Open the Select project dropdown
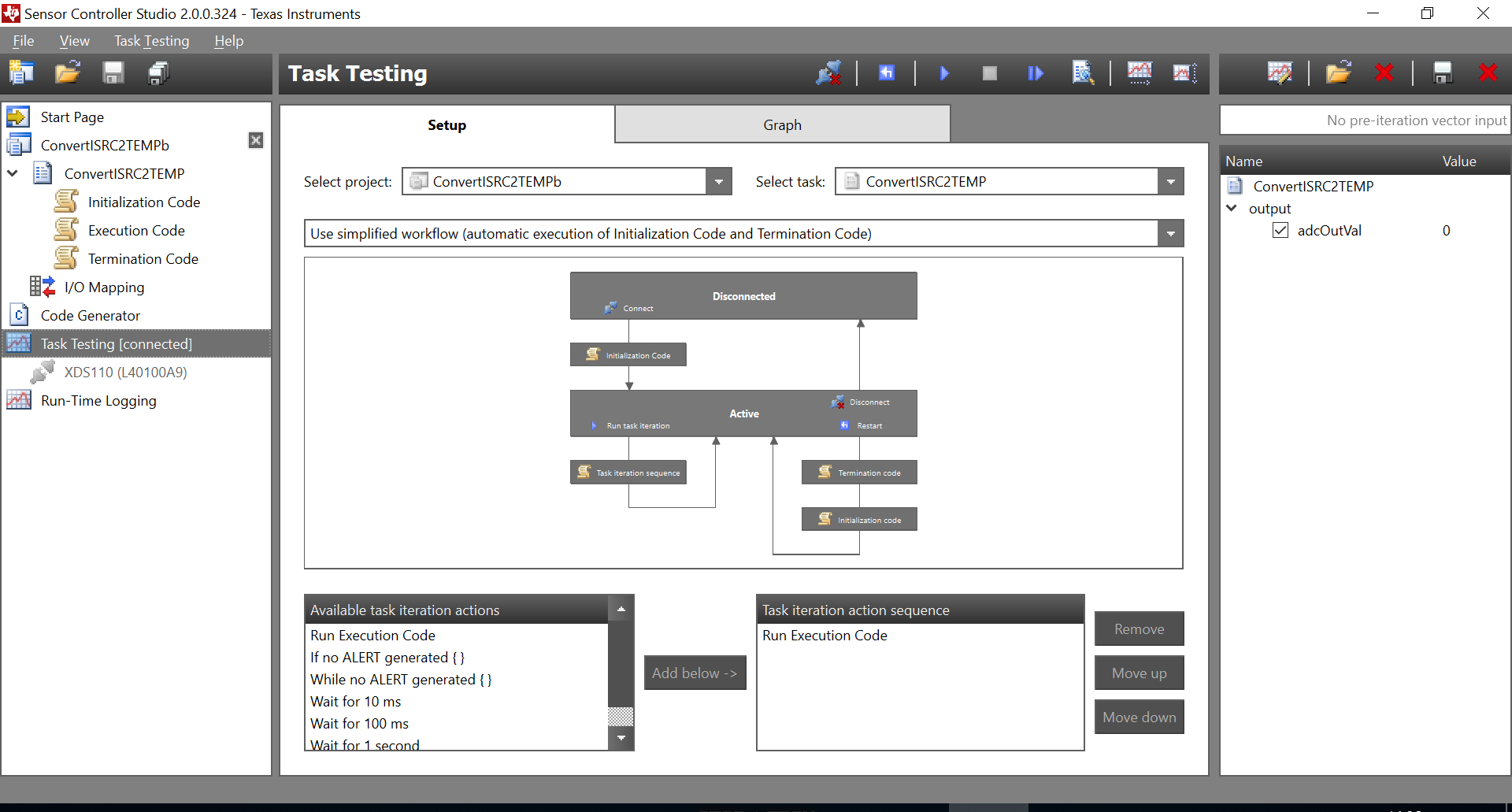Screen dimensions: 1512x812 click(718, 182)
